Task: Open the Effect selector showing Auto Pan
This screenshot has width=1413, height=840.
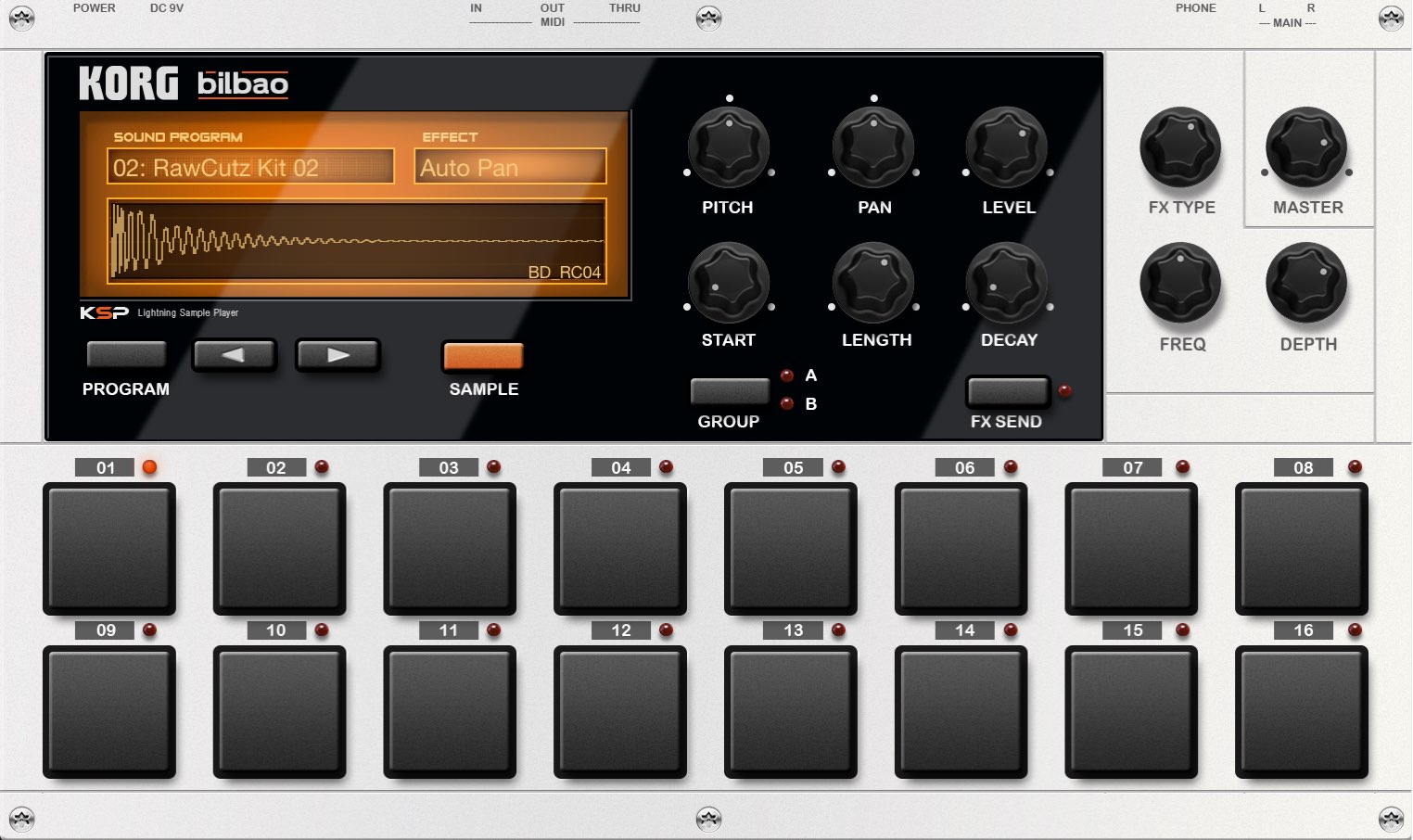Action: (x=510, y=167)
